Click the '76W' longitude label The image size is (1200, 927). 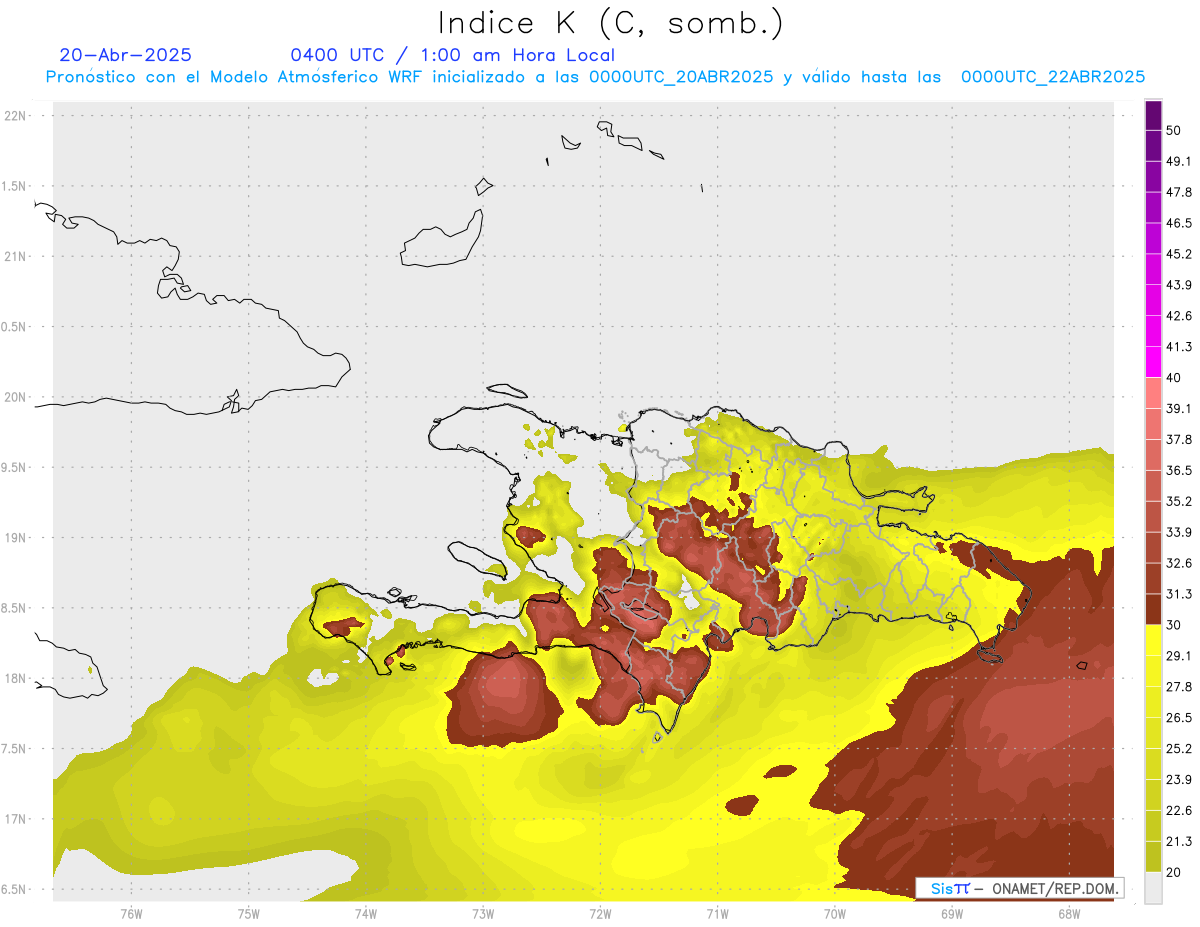(131, 914)
